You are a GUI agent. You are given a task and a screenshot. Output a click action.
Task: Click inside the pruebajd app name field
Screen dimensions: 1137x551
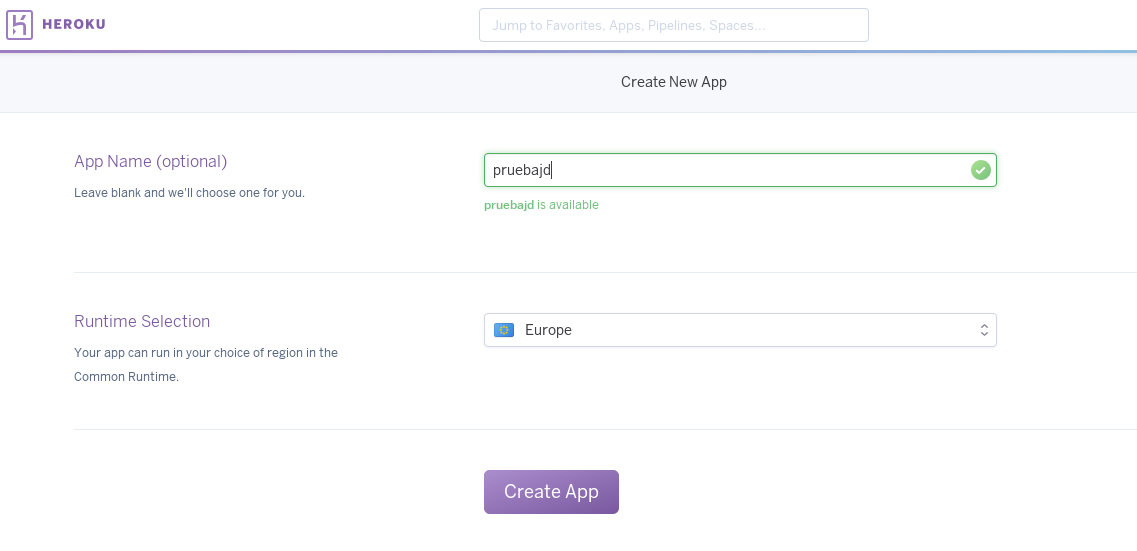click(720, 170)
